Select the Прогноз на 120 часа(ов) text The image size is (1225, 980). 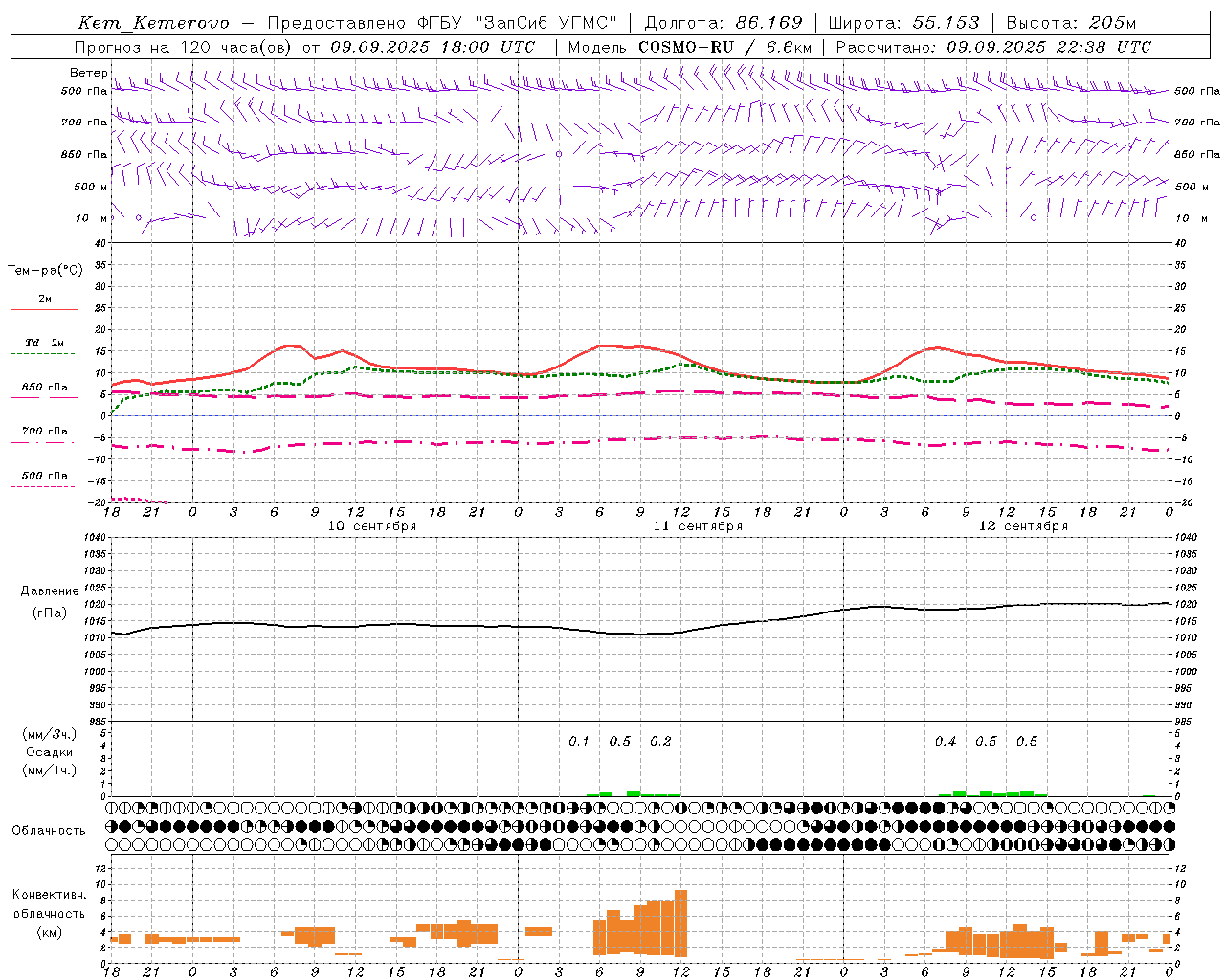184,47
